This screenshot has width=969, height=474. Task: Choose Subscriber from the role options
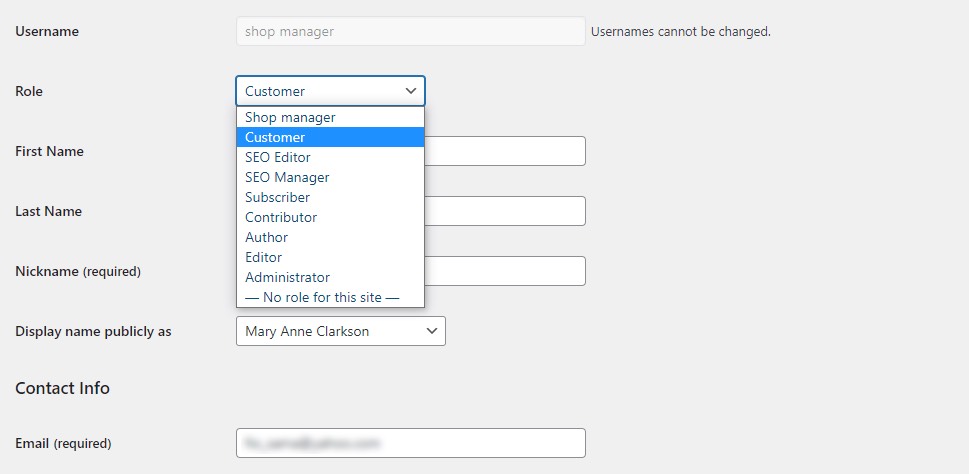click(x=330, y=197)
